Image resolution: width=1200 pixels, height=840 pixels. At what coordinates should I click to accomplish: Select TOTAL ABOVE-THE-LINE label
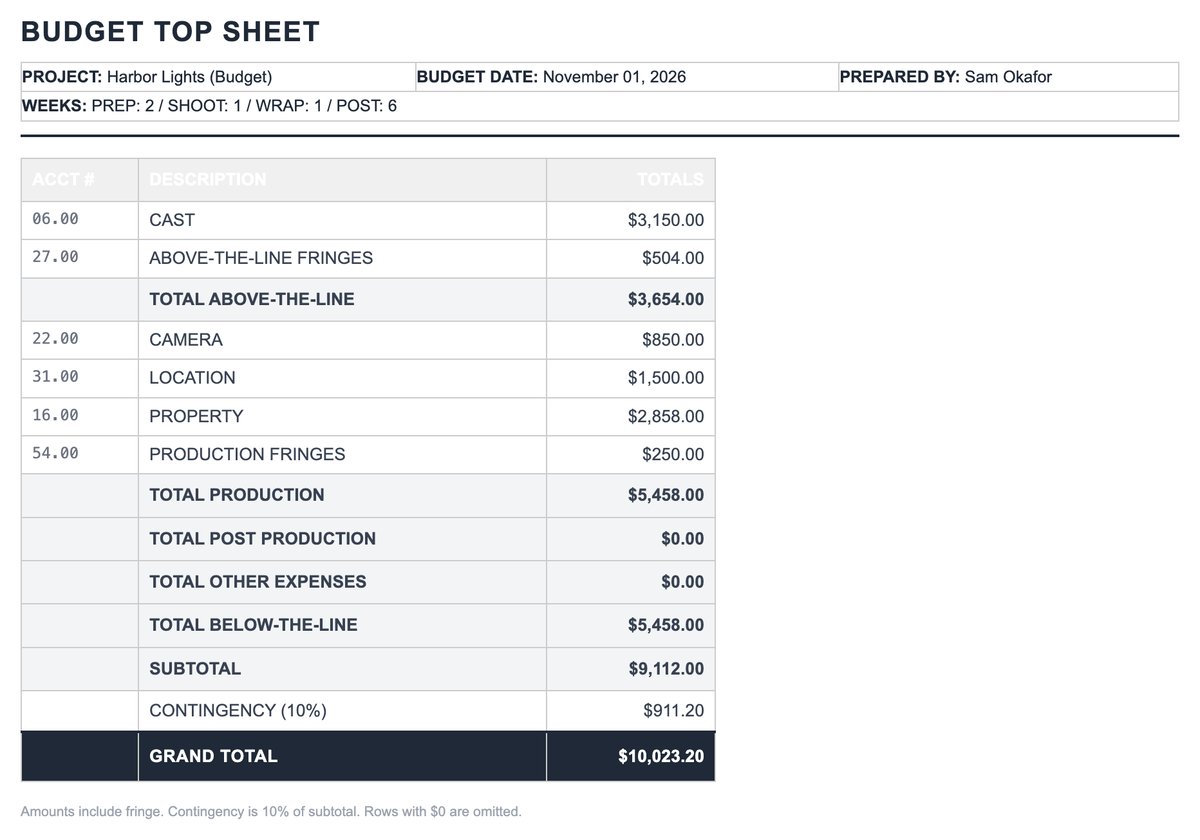[x=252, y=299]
